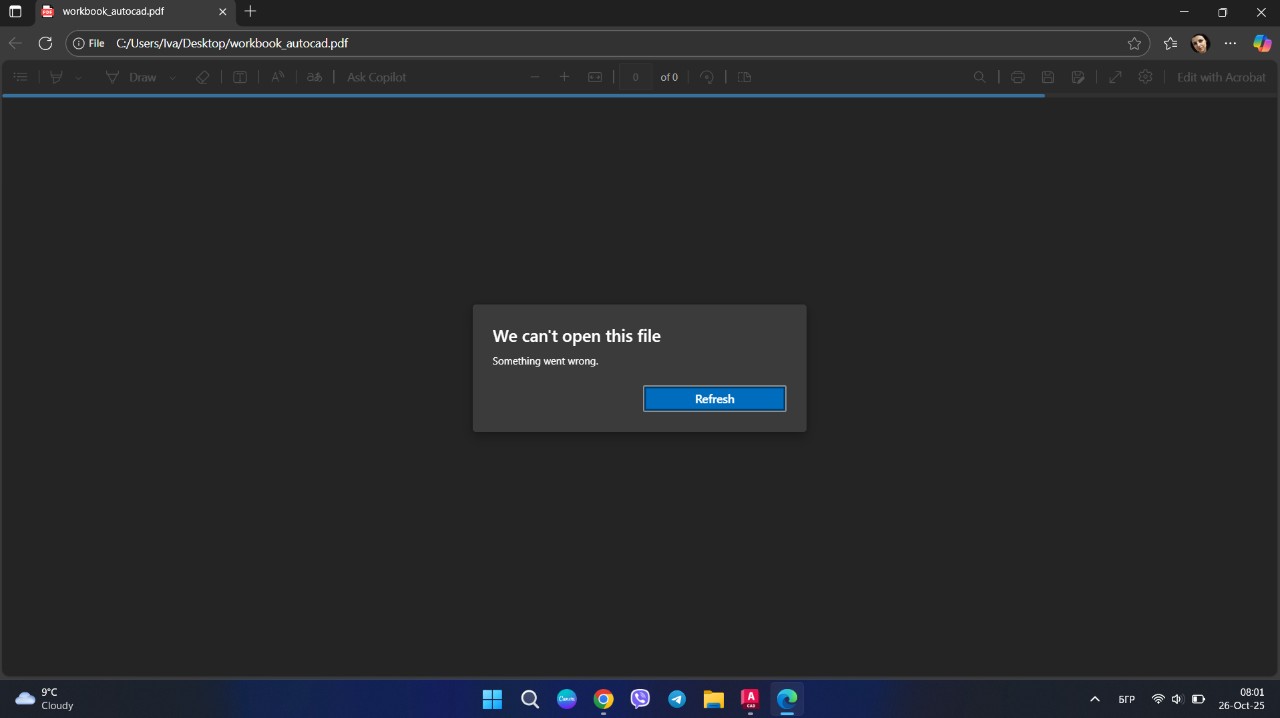Image resolution: width=1280 pixels, height=718 pixels.
Task: Open the table of contents panel
Action: [x=20, y=77]
